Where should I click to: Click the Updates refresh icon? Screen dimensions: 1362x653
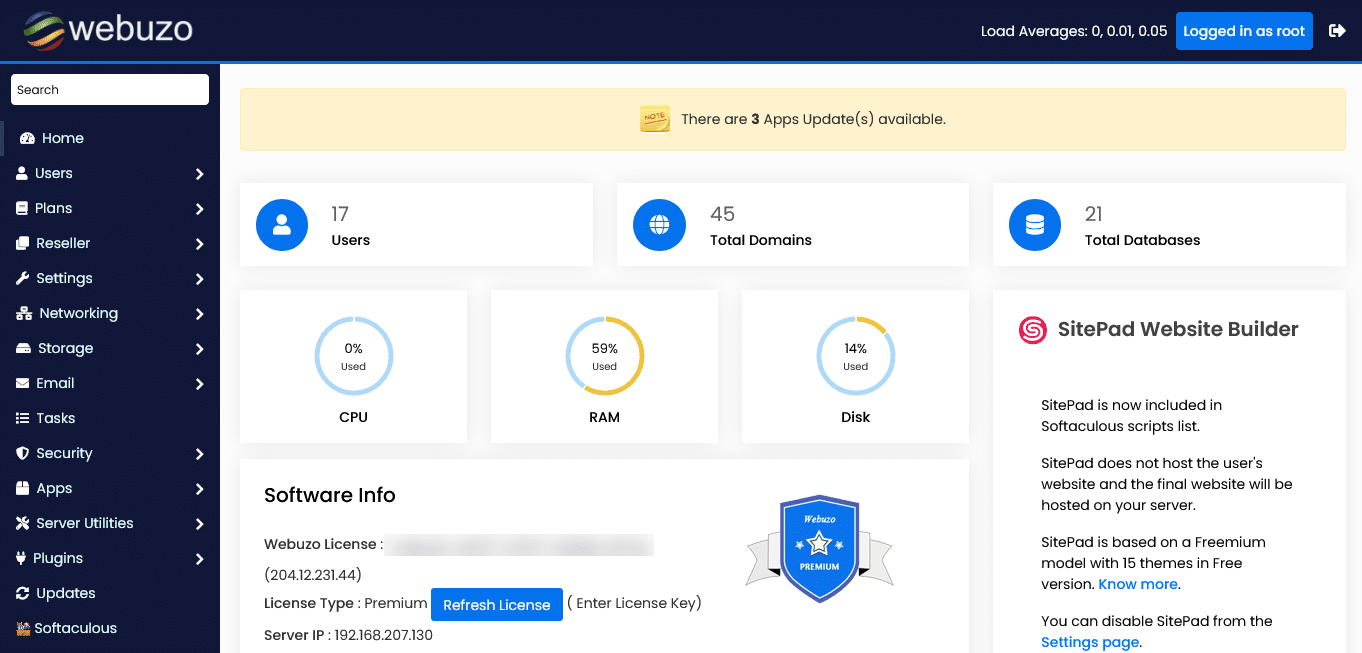pos(23,593)
